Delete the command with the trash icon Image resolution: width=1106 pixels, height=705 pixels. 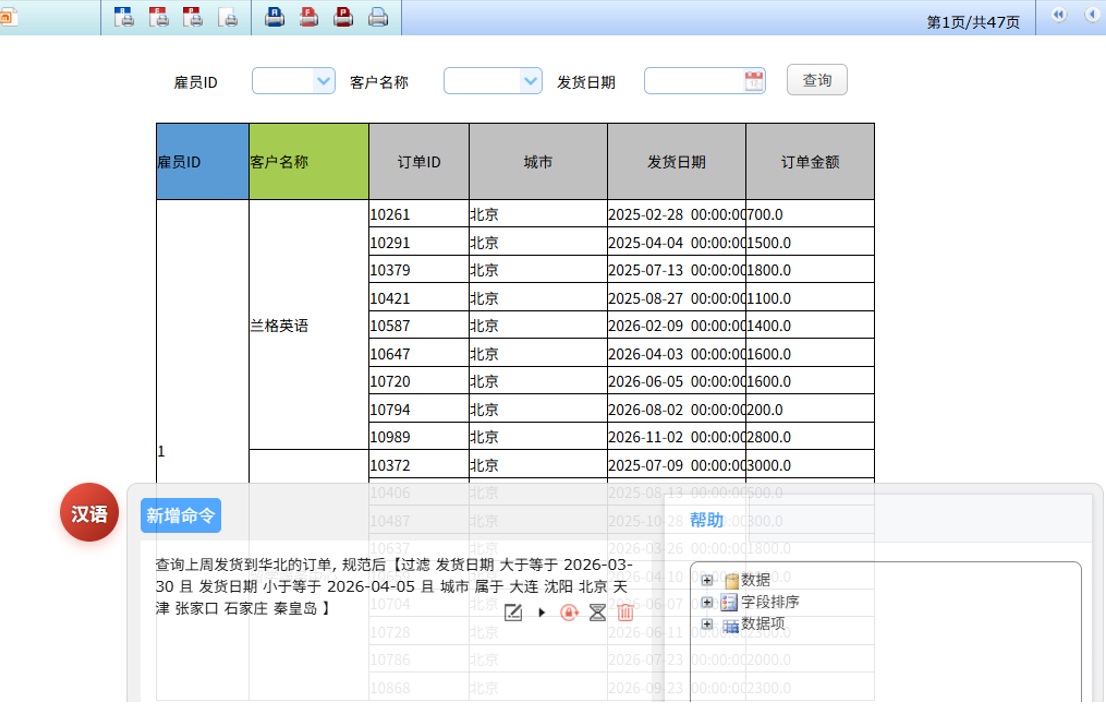[x=626, y=612]
